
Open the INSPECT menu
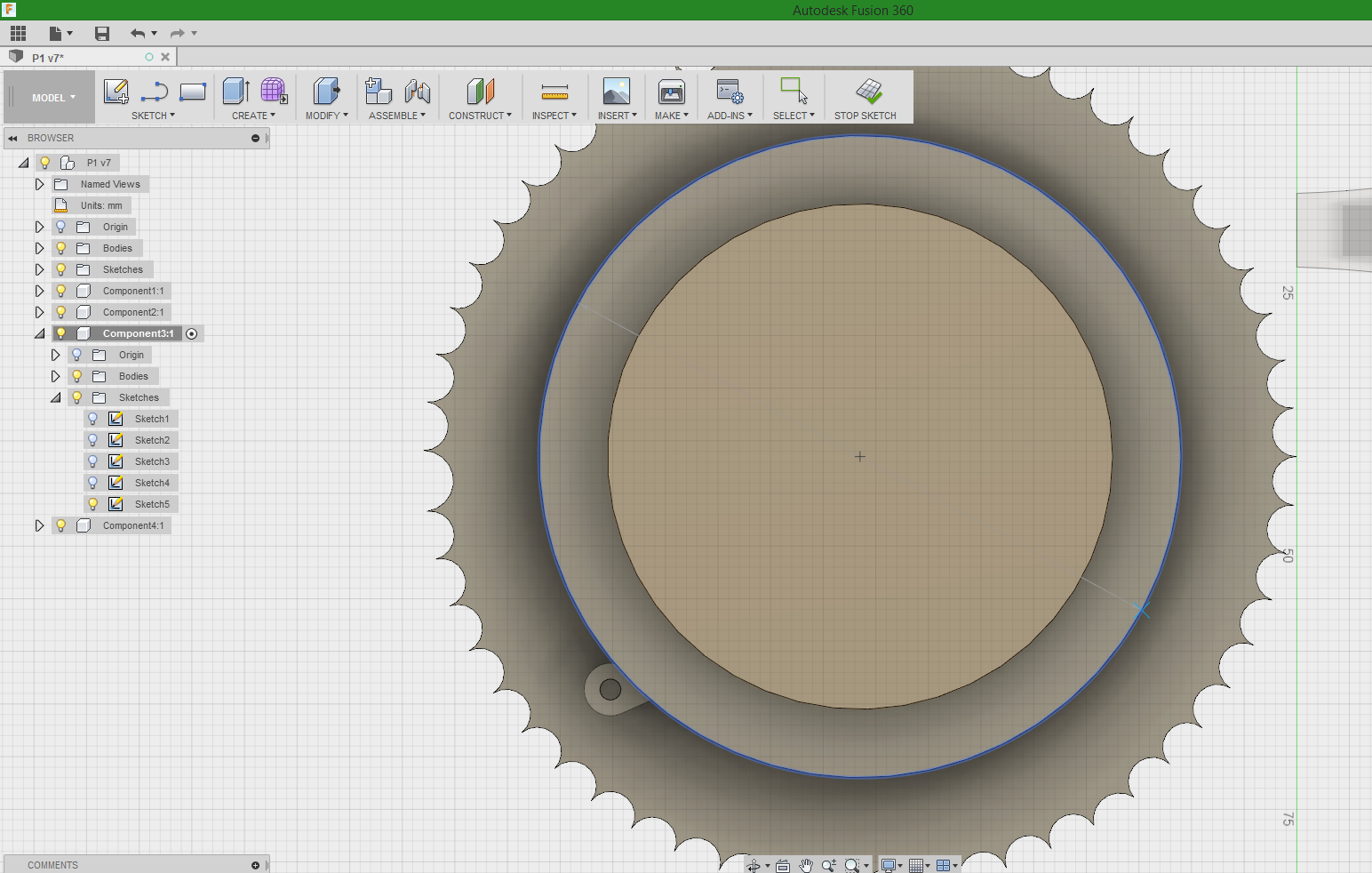(x=554, y=116)
